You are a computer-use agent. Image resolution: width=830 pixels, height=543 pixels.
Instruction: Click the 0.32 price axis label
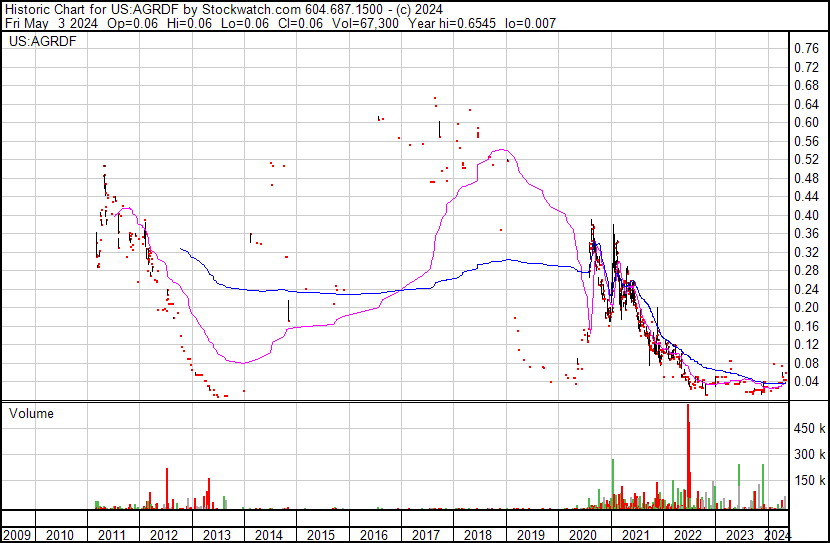[x=806, y=252]
